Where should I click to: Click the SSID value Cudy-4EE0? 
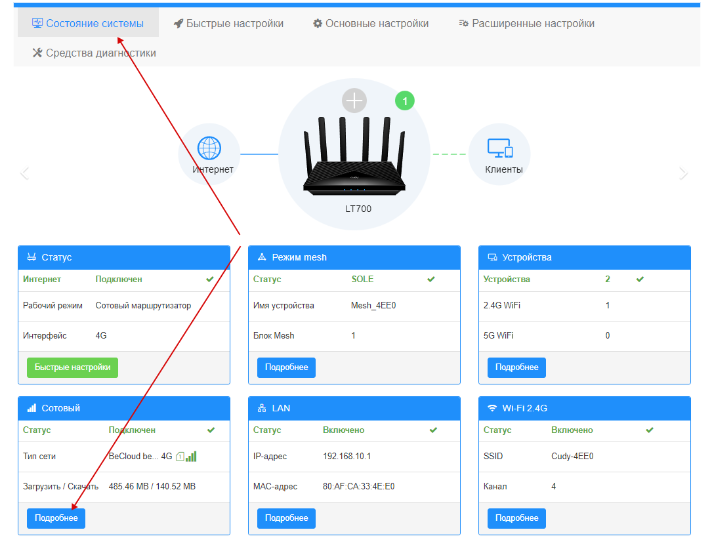tap(572, 456)
